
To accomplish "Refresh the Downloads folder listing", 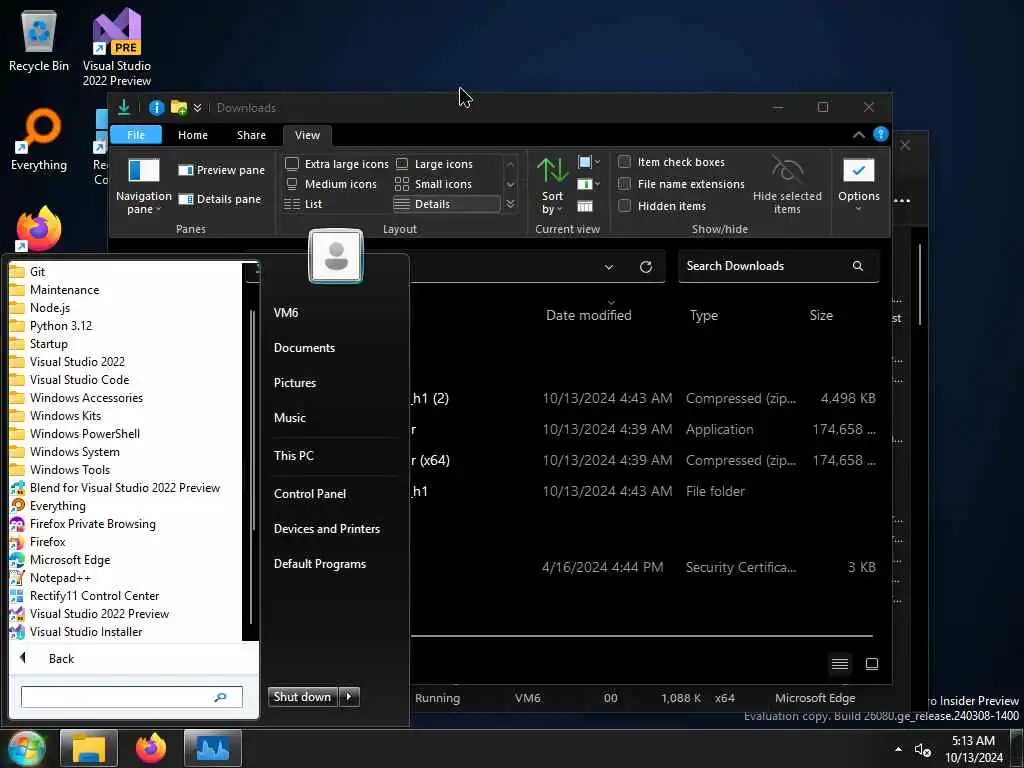I will 646,266.
